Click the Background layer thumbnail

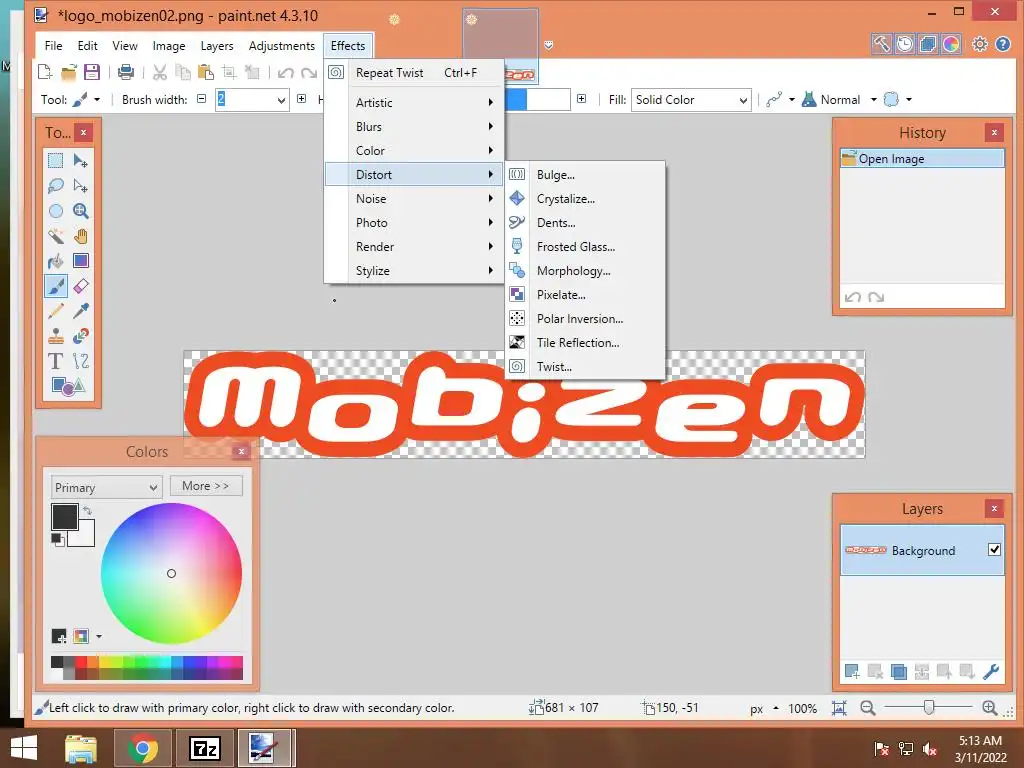pos(865,550)
